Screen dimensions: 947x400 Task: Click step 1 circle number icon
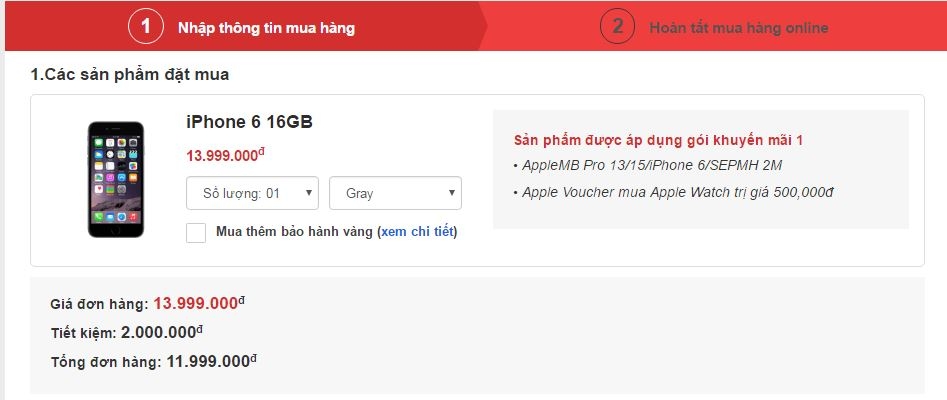[146, 27]
